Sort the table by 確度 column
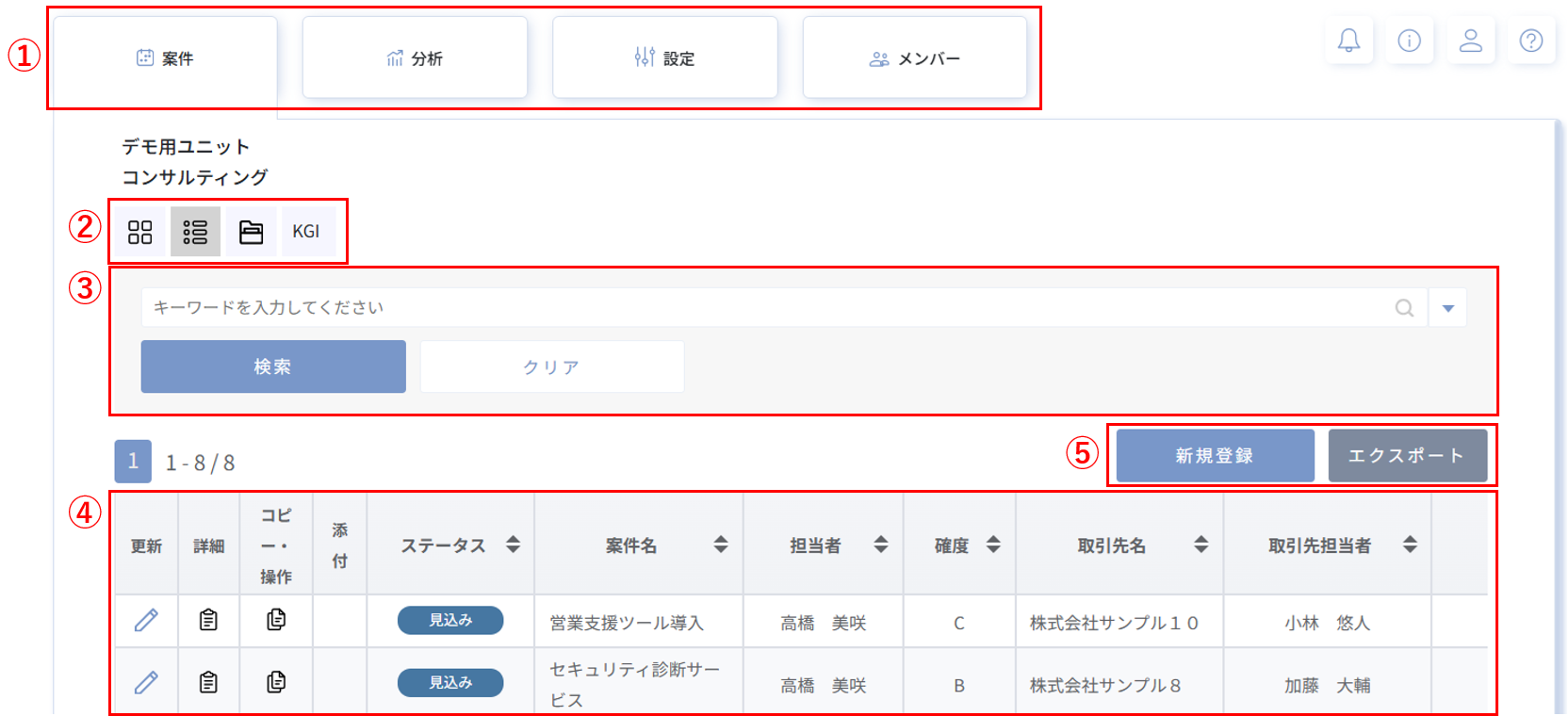The height and width of the screenshot is (716, 1568). (x=993, y=545)
